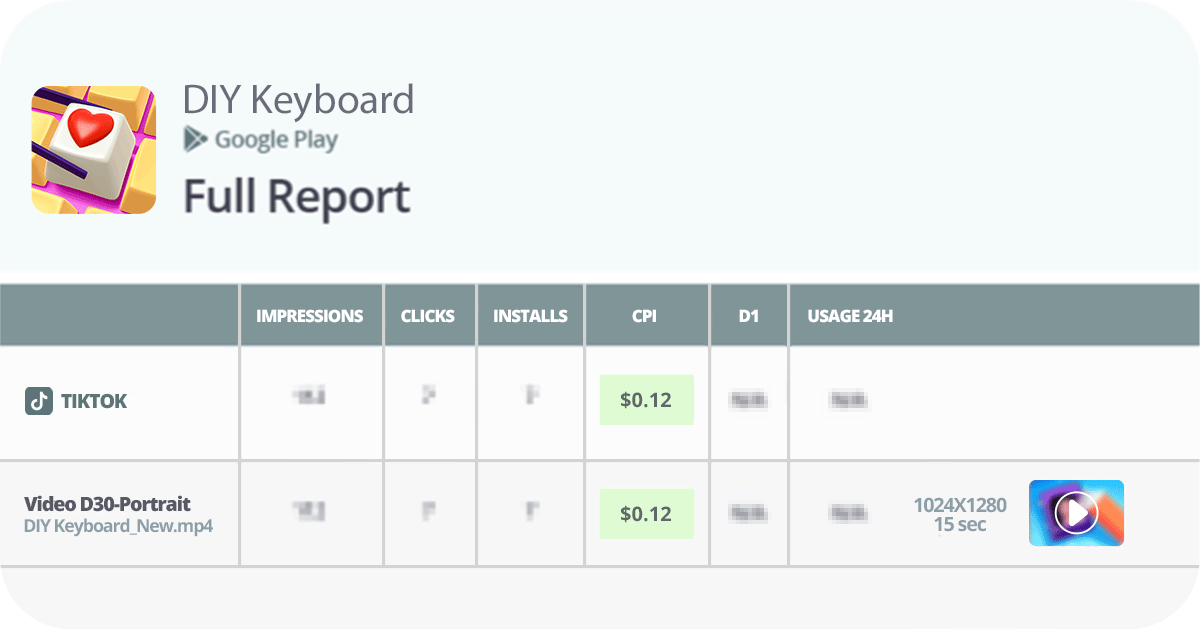The height and width of the screenshot is (630, 1200).
Task: Click the 1024X1280 15 sec video info
Action: tap(959, 514)
